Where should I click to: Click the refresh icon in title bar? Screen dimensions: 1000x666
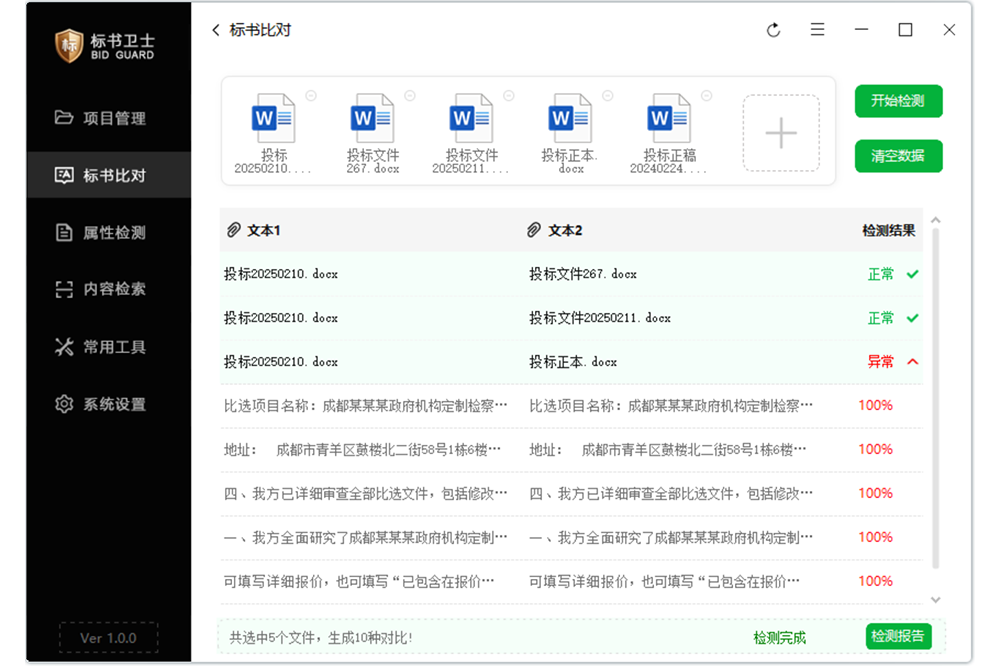point(773,30)
